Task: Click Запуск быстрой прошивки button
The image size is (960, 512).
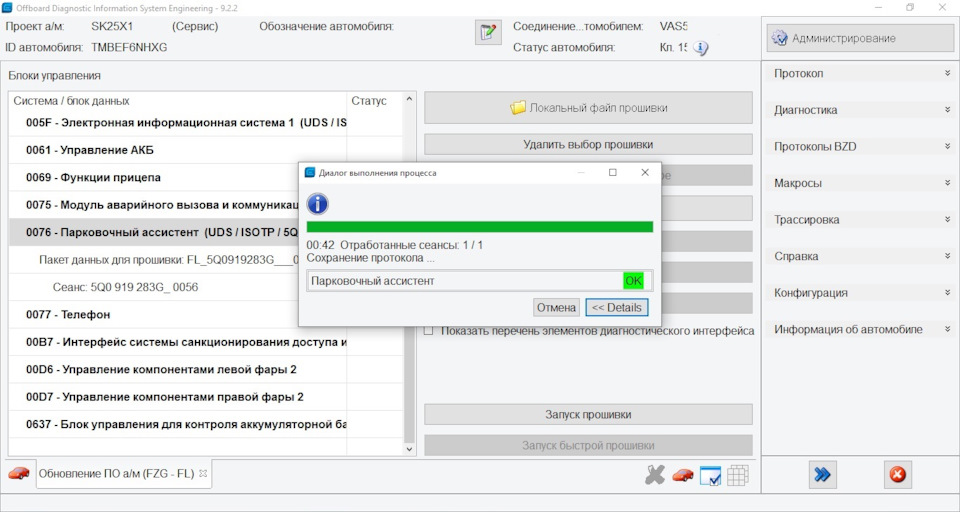Action: click(588, 445)
